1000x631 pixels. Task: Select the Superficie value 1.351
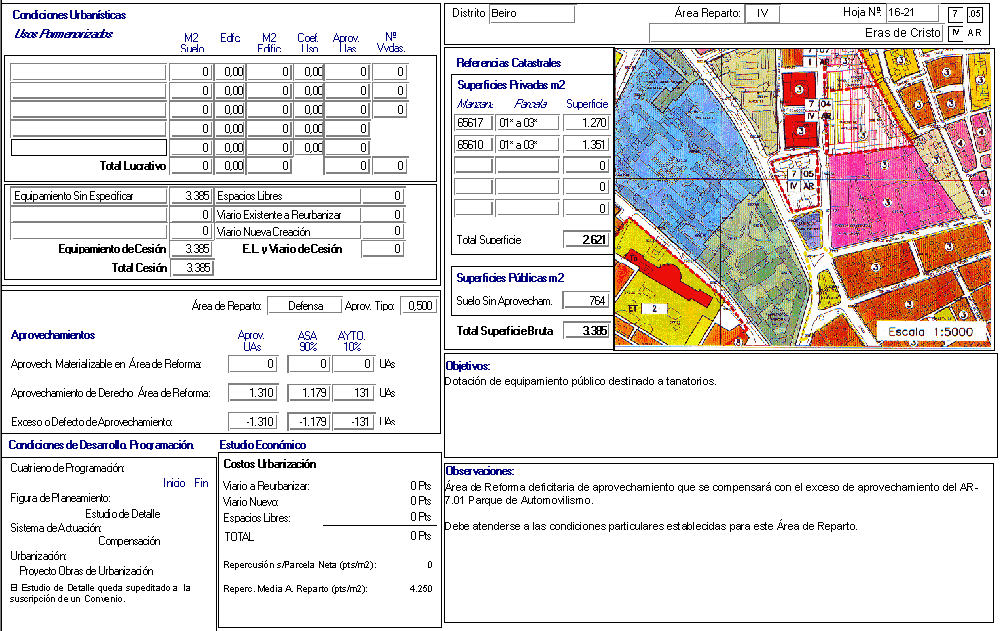[x=586, y=145]
